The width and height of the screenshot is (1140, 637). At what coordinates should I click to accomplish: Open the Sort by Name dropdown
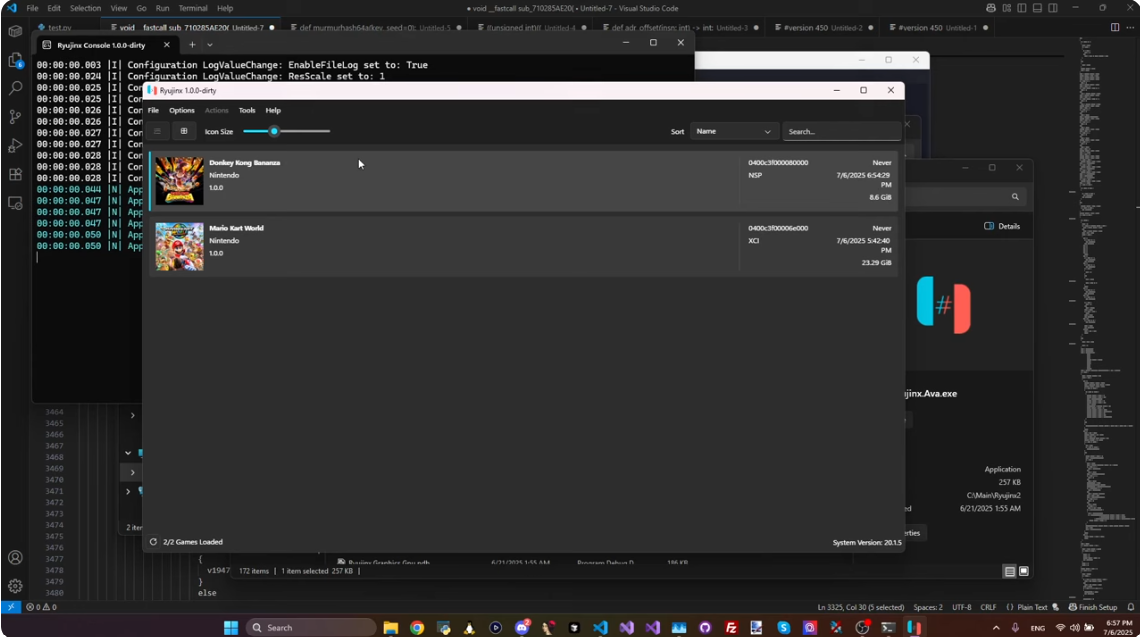[734, 131]
